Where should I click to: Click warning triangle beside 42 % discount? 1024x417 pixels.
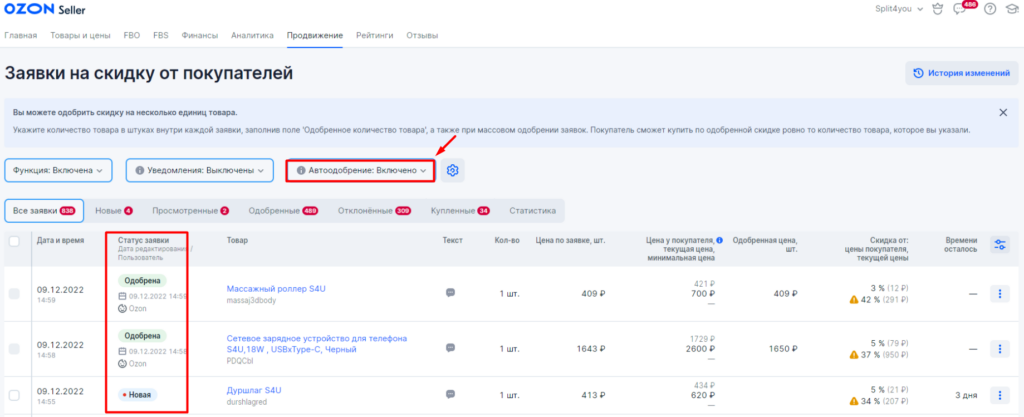[853, 300]
